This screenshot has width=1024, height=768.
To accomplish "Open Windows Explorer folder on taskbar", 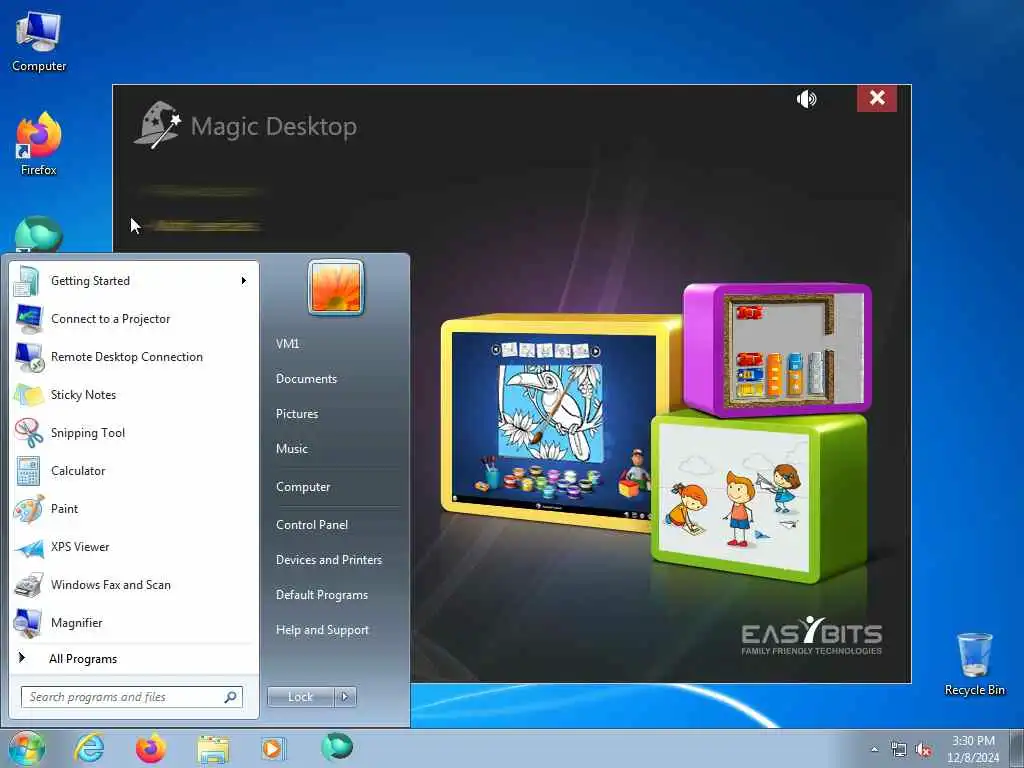I will point(213,750).
